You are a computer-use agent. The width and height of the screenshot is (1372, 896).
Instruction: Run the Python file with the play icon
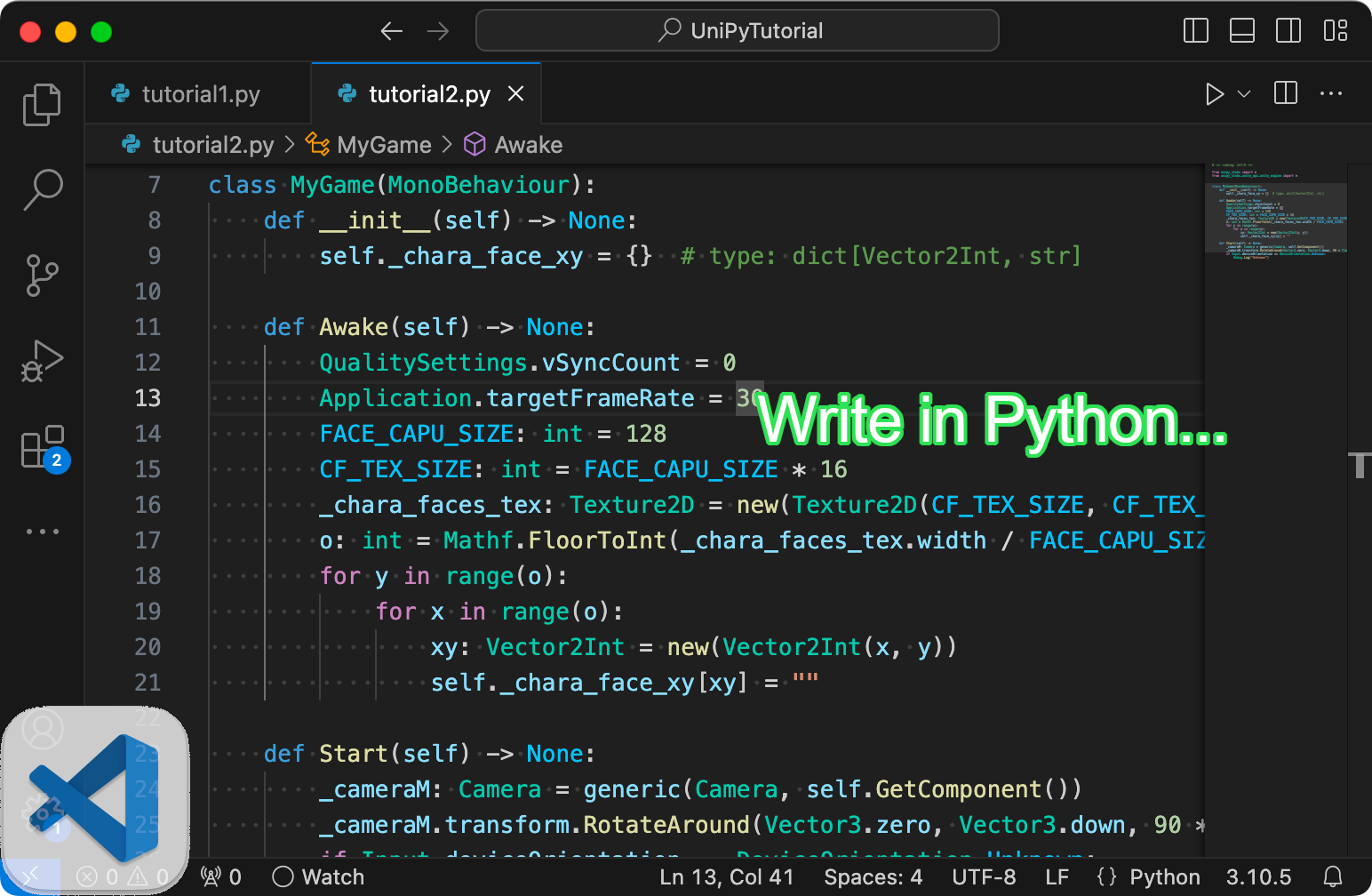pyautogui.click(x=1214, y=93)
